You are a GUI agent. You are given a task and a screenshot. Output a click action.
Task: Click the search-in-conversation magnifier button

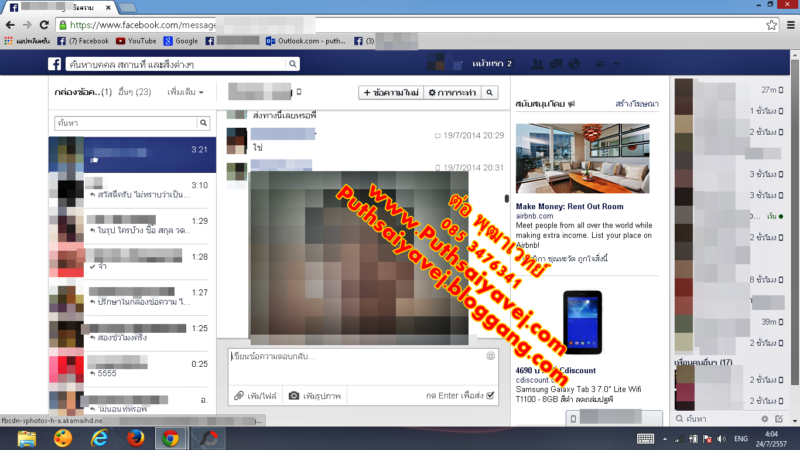pyautogui.click(x=489, y=92)
